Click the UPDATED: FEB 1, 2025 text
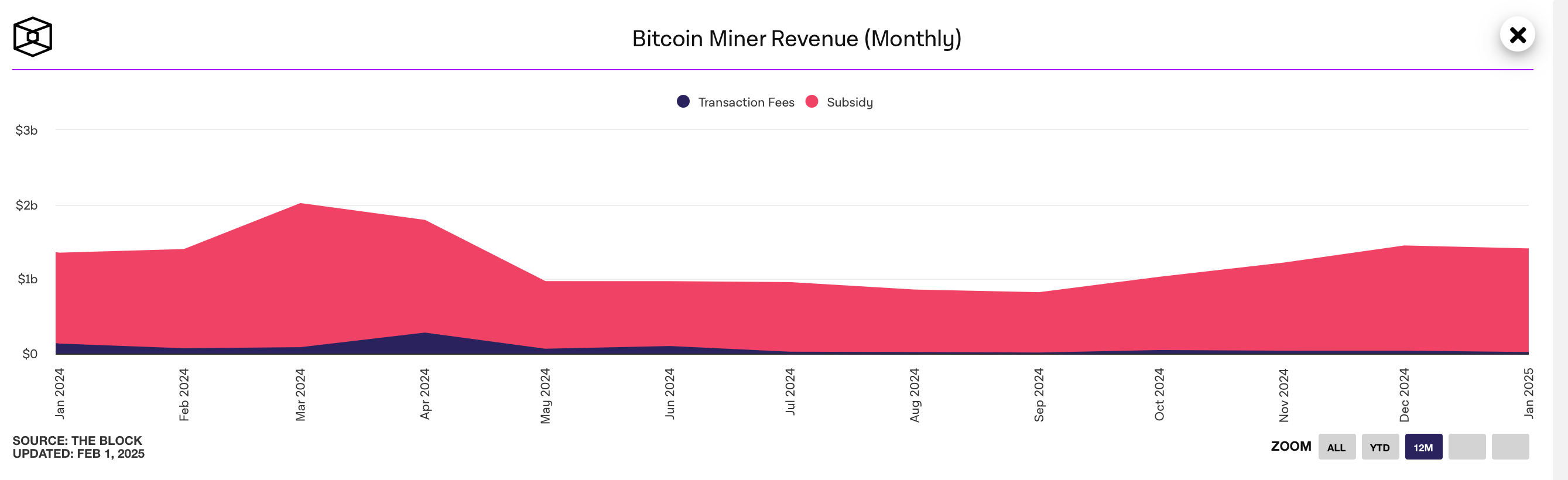The width and height of the screenshot is (1568, 480). click(78, 453)
